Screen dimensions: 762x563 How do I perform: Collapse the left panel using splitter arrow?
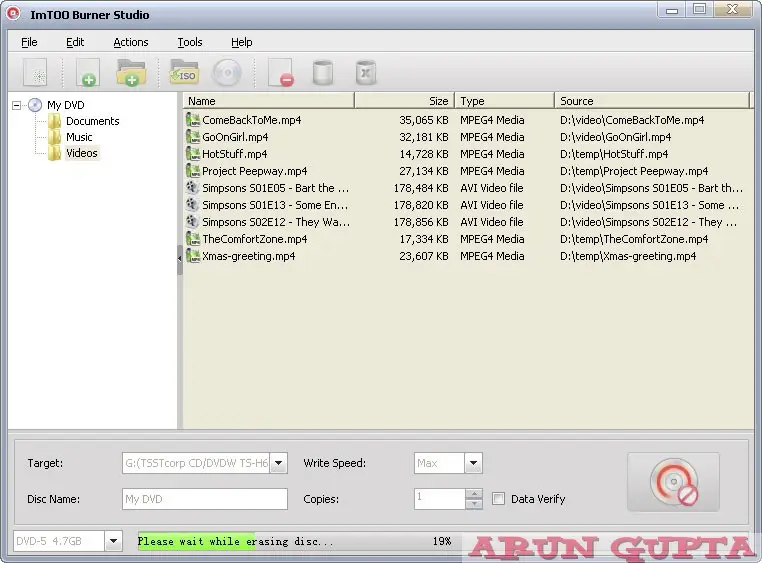point(179,259)
